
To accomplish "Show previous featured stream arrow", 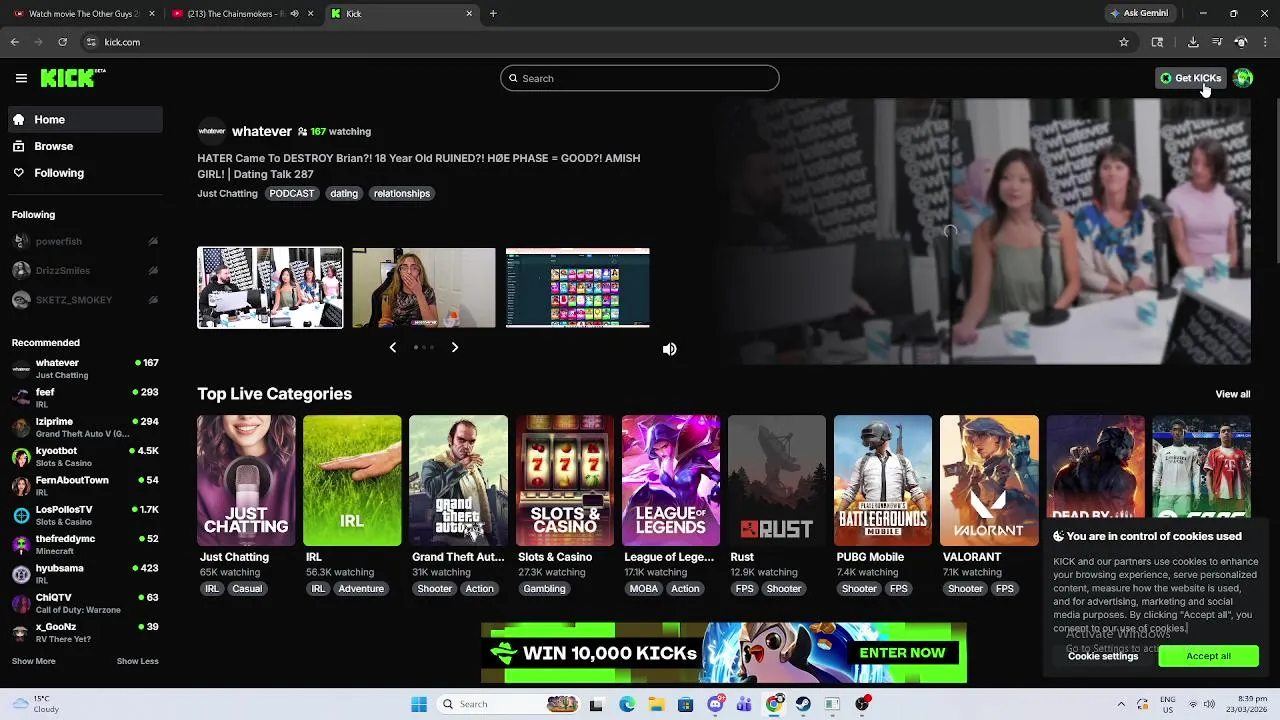I will pos(393,347).
